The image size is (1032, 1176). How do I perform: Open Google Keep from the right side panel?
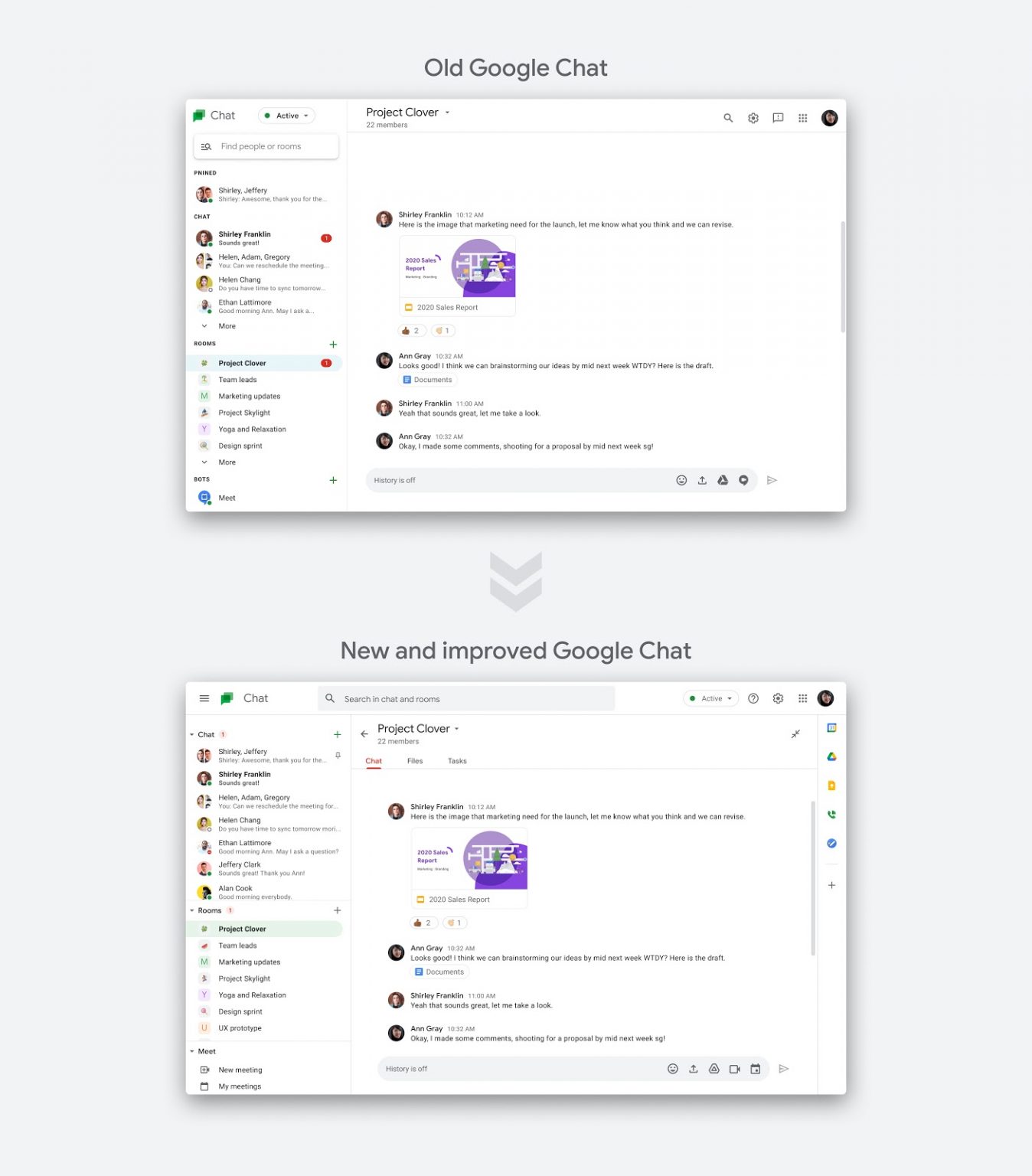coord(831,786)
